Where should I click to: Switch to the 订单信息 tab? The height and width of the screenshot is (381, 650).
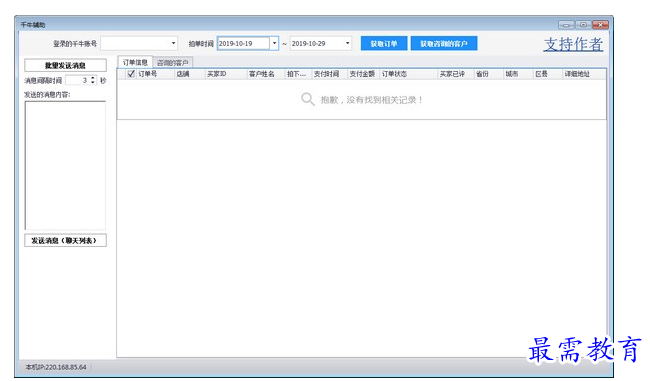135,62
